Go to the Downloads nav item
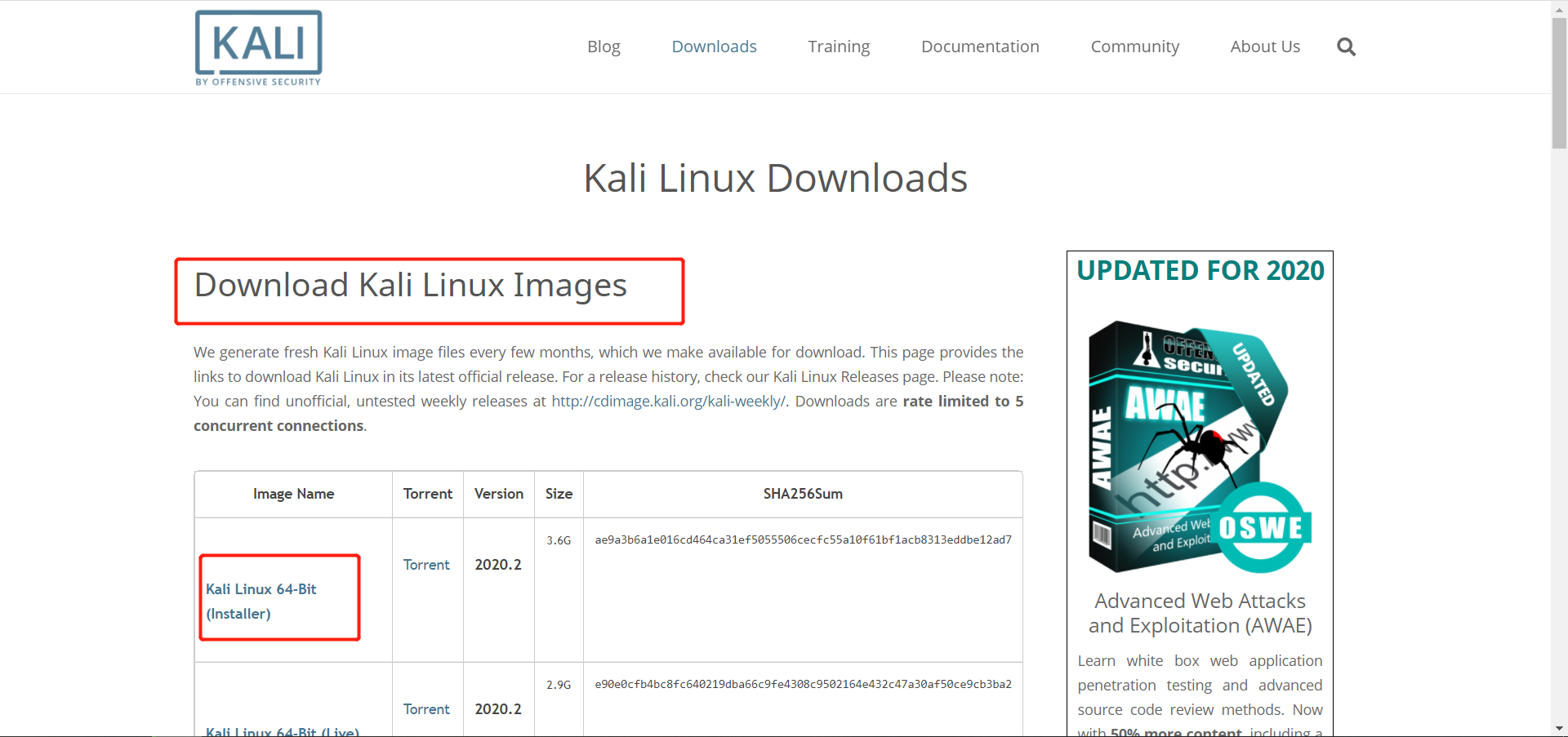 (714, 47)
